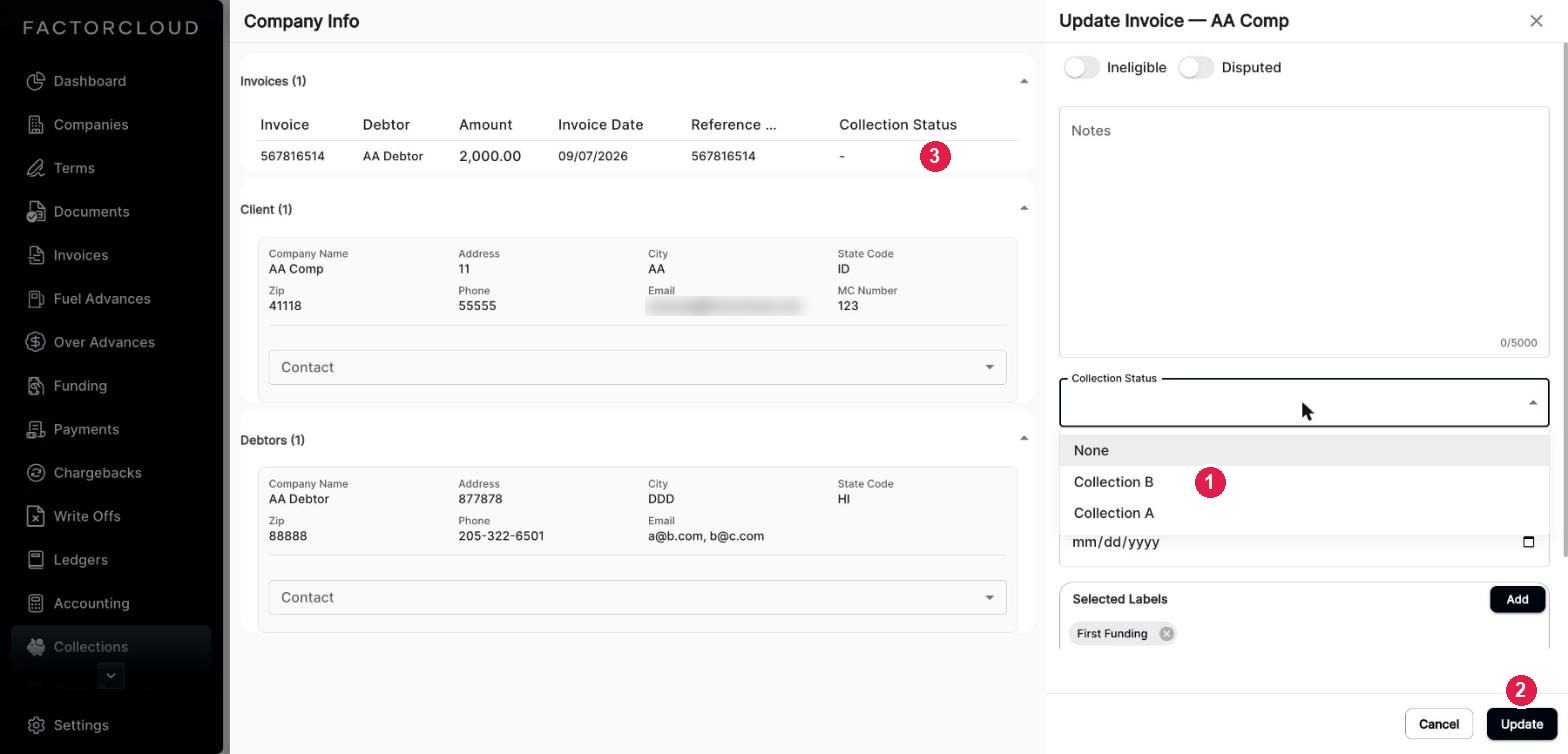The image size is (1568, 754).
Task: Open the Fuel Advances icon
Action: (36, 299)
